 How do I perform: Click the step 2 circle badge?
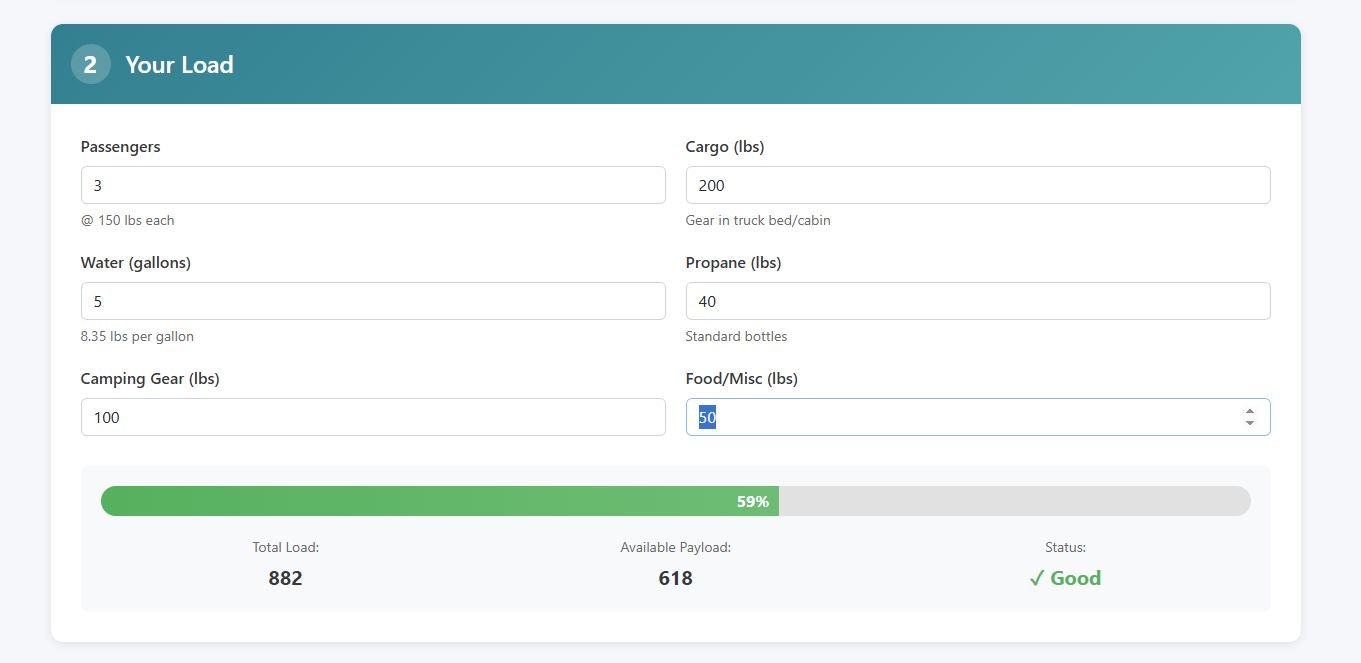click(90, 64)
